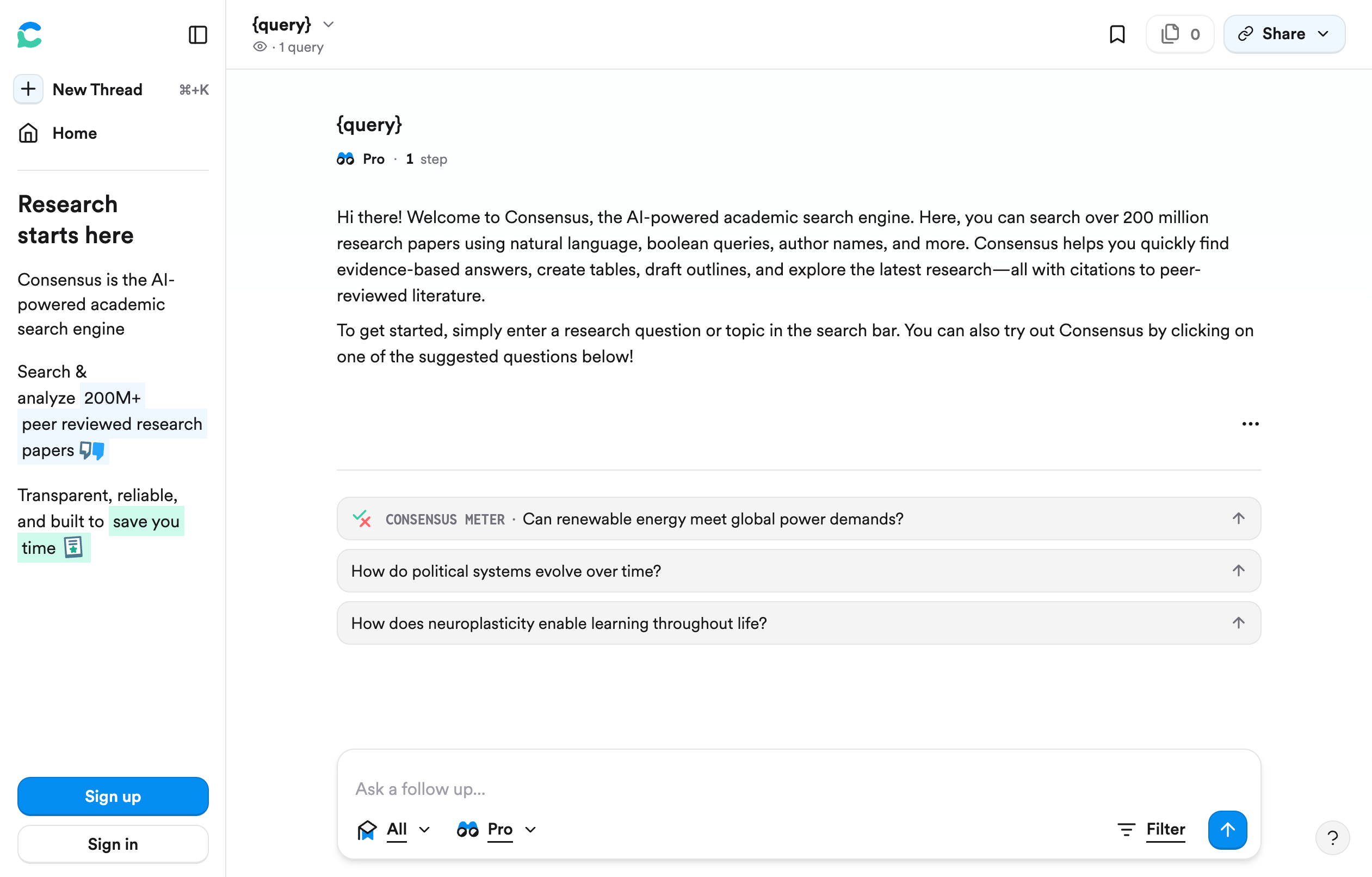Click arrow on political systems suggestion
This screenshot has width=1372, height=877.
(x=1238, y=570)
